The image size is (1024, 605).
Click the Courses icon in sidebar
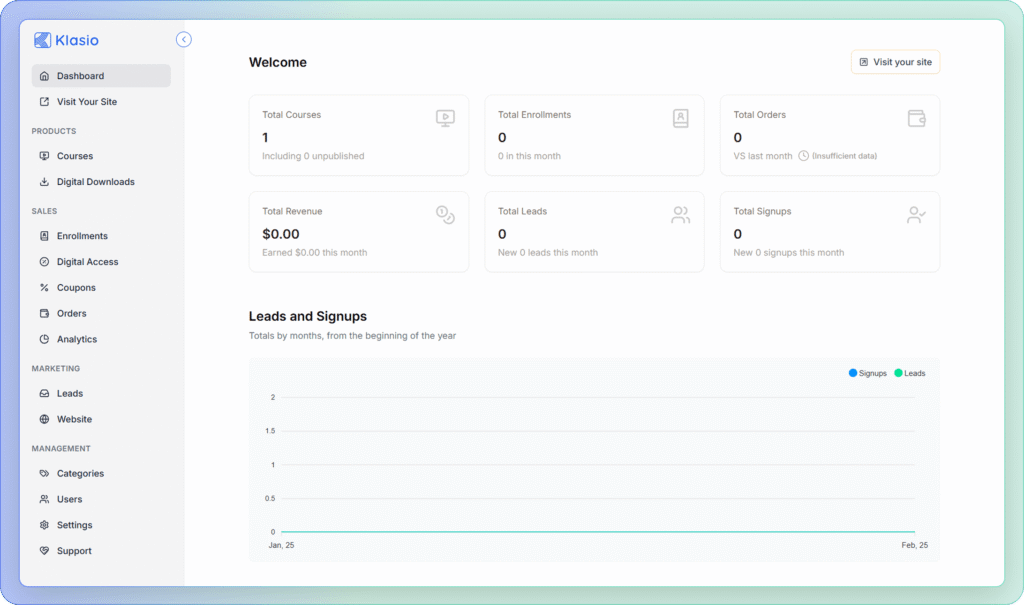click(x=44, y=156)
